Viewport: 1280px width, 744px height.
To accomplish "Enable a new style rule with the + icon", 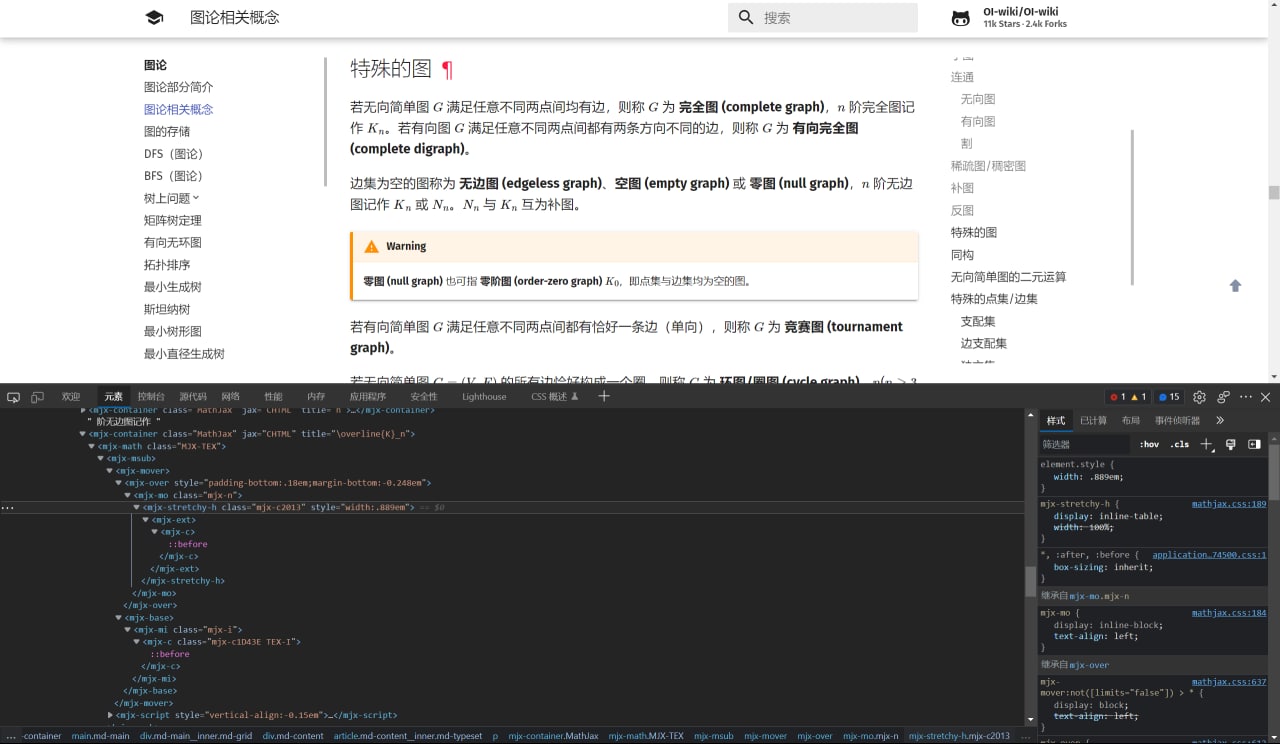I will click(x=1206, y=443).
